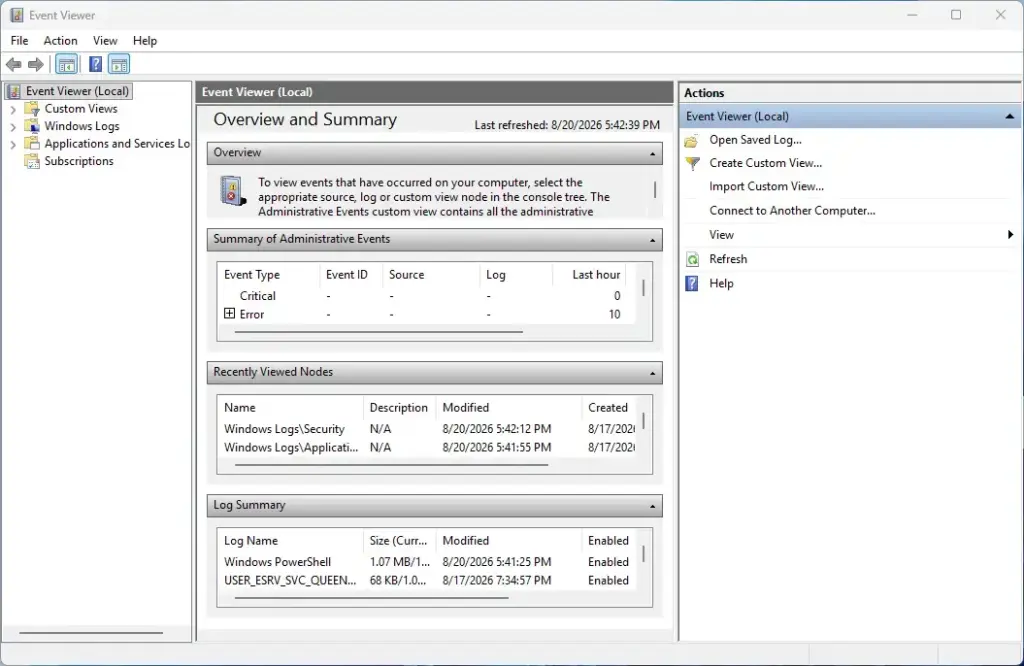Viewport: 1024px width, 666px height.
Task: Collapse the Log Summary section
Action: coord(652,507)
